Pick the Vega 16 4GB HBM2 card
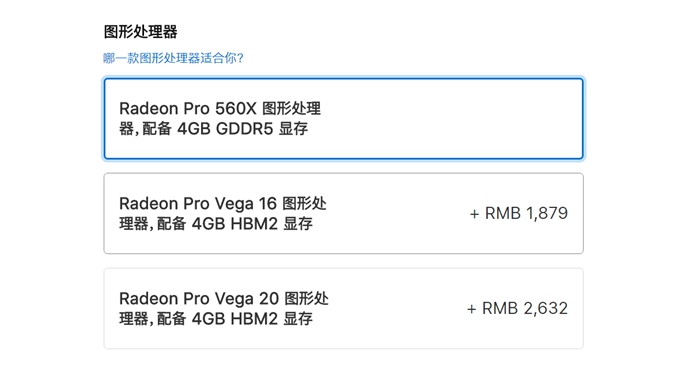700x375 pixels. pyautogui.click(x=343, y=213)
